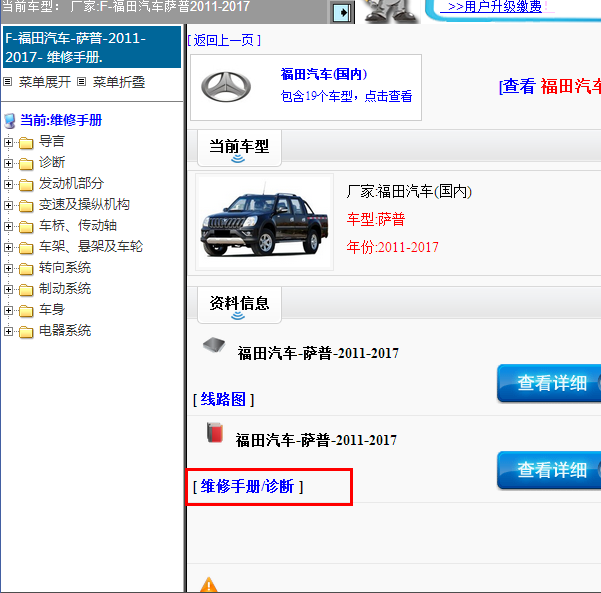Expand the 变速及操纵机构 tree node
601x593 pixels.
click(8, 205)
